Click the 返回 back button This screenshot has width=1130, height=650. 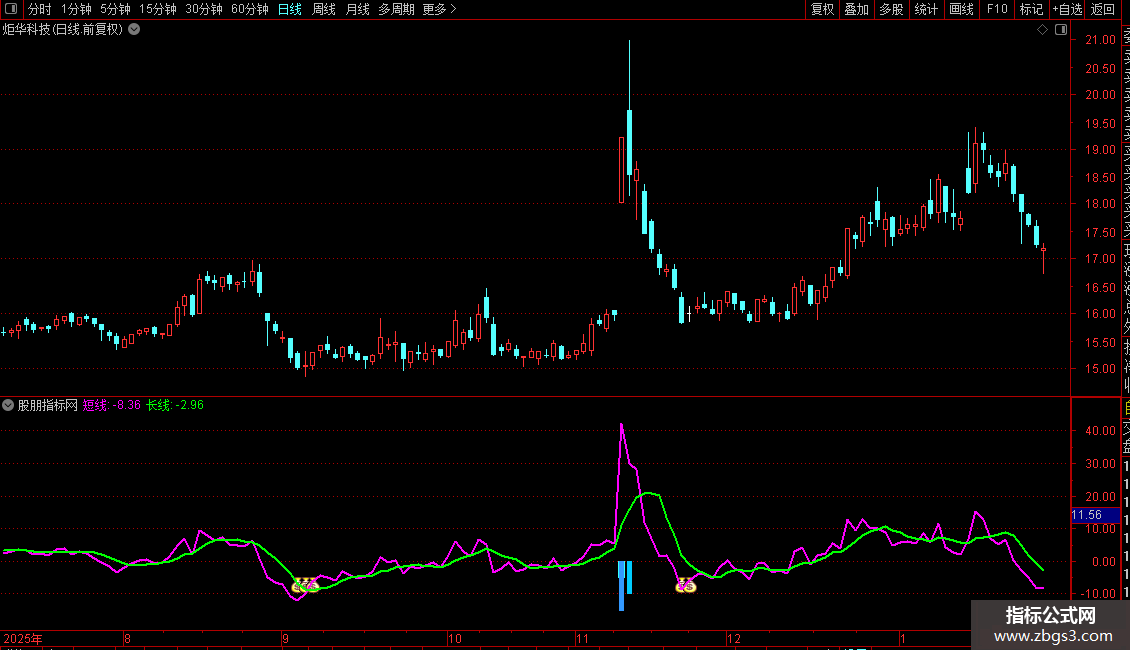tap(1103, 9)
